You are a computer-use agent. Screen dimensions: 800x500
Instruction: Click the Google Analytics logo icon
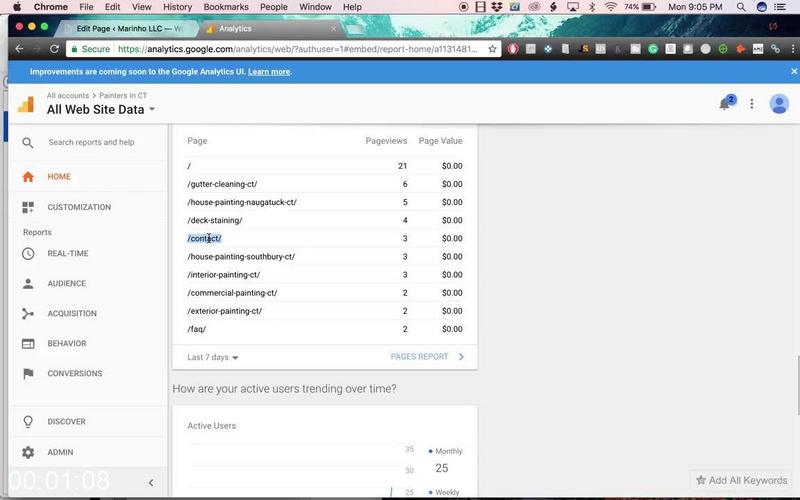[26, 104]
